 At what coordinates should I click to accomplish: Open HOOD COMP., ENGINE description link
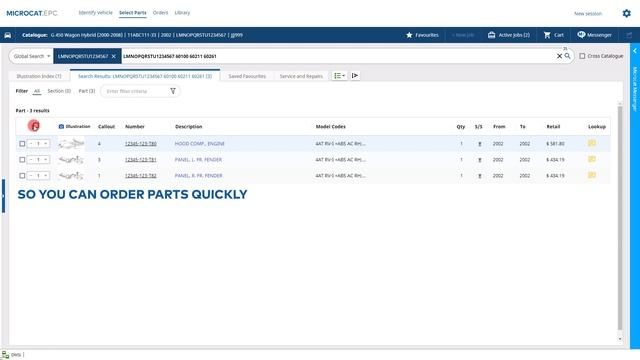tap(200, 144)
